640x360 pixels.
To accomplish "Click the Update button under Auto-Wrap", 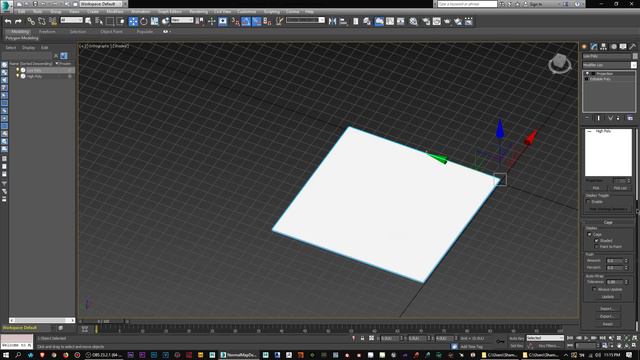I will coord(607,297).
